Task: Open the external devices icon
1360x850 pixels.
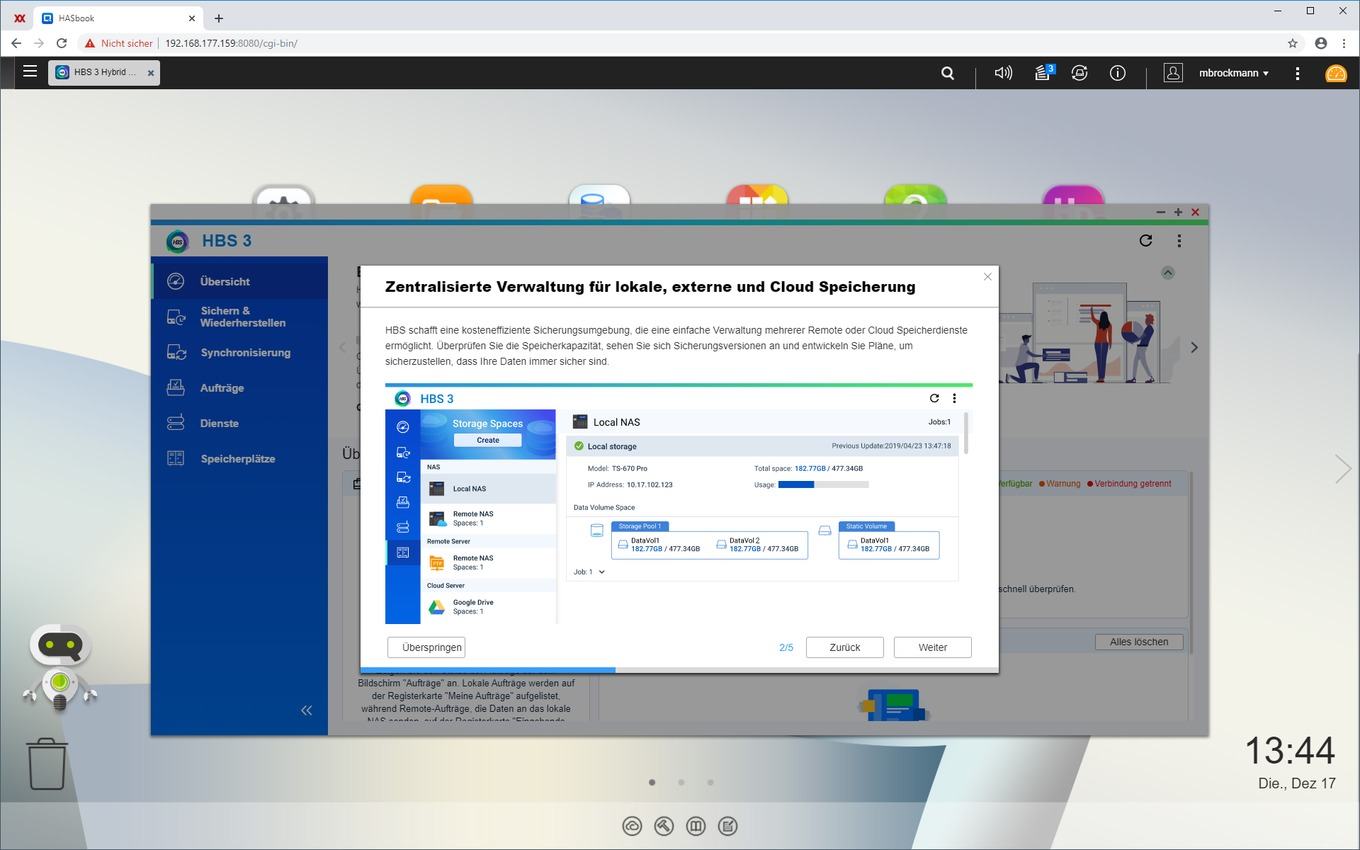Action: [x=1080, y=73]
